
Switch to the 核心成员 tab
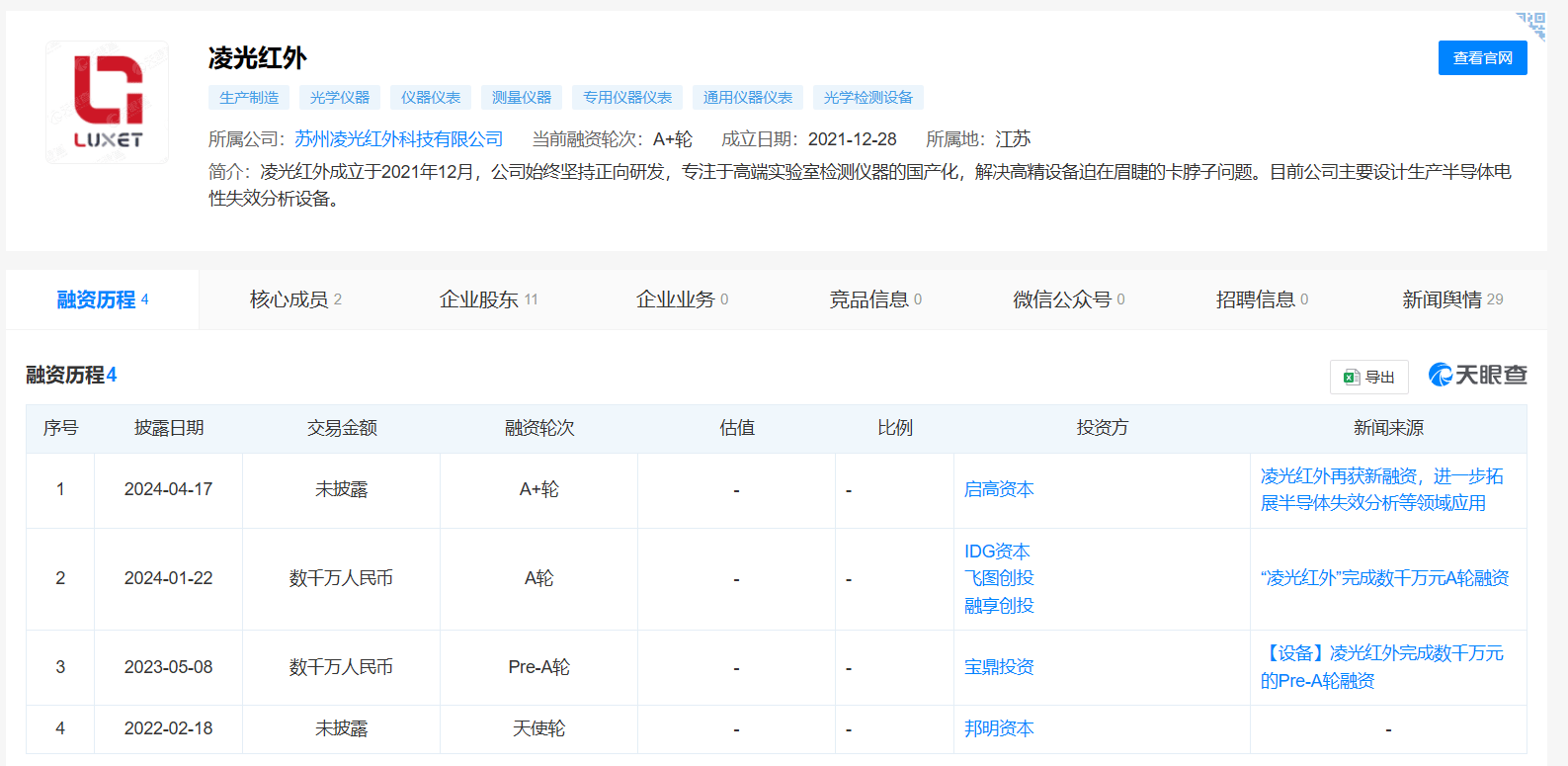(295, 299)
